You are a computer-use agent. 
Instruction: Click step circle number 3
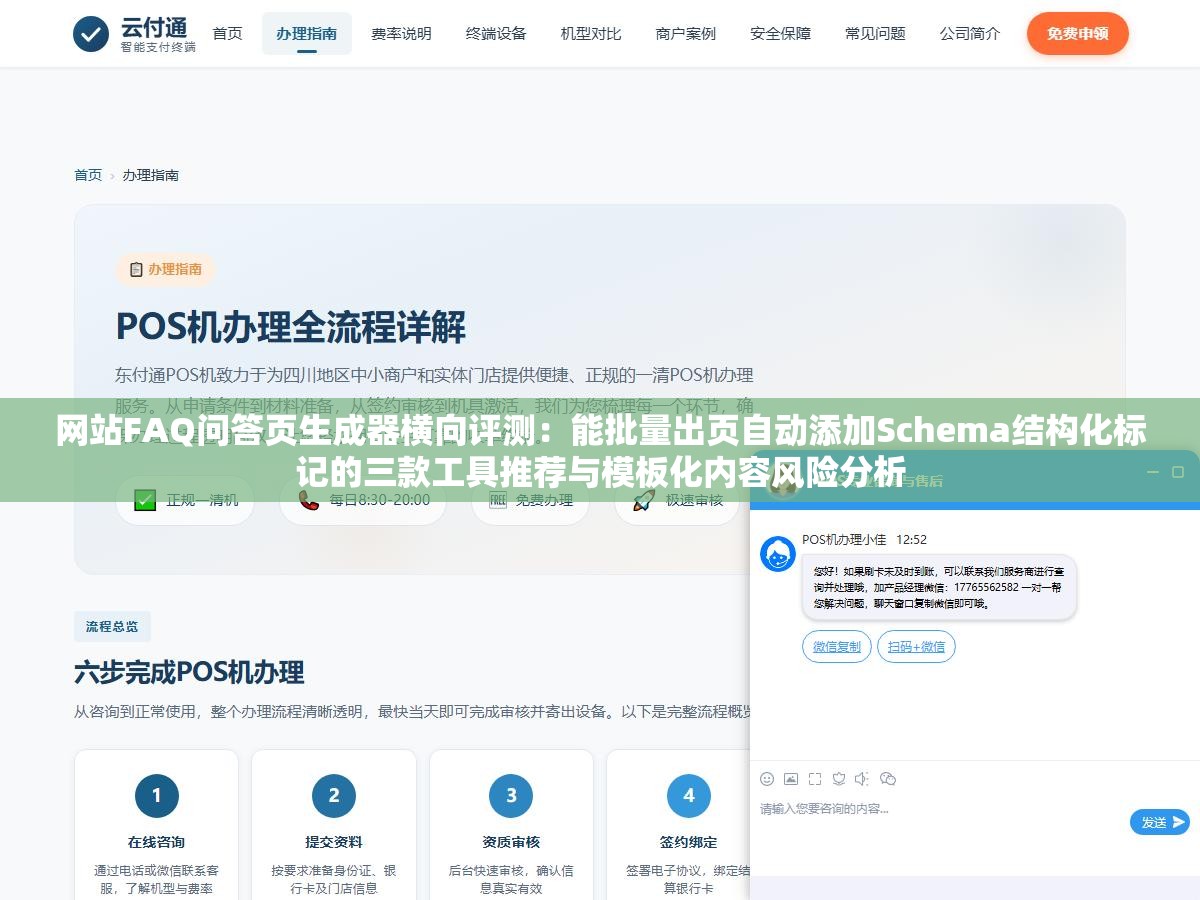coord(511,796)
